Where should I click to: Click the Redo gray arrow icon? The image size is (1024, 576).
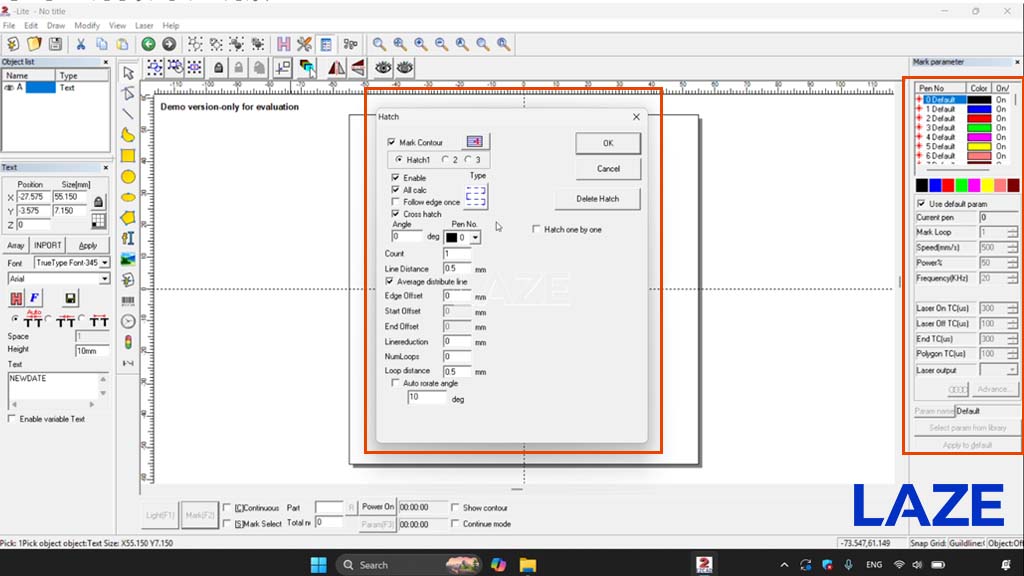tap(169, 44)
